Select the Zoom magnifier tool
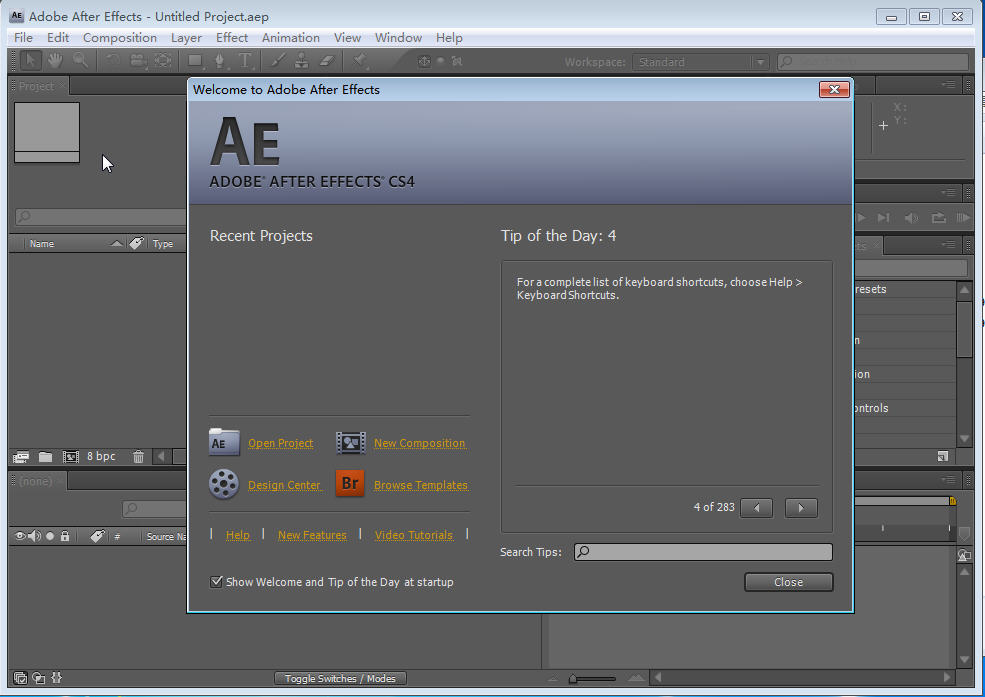Screen dimensions: 985x697 click(80, 60)
